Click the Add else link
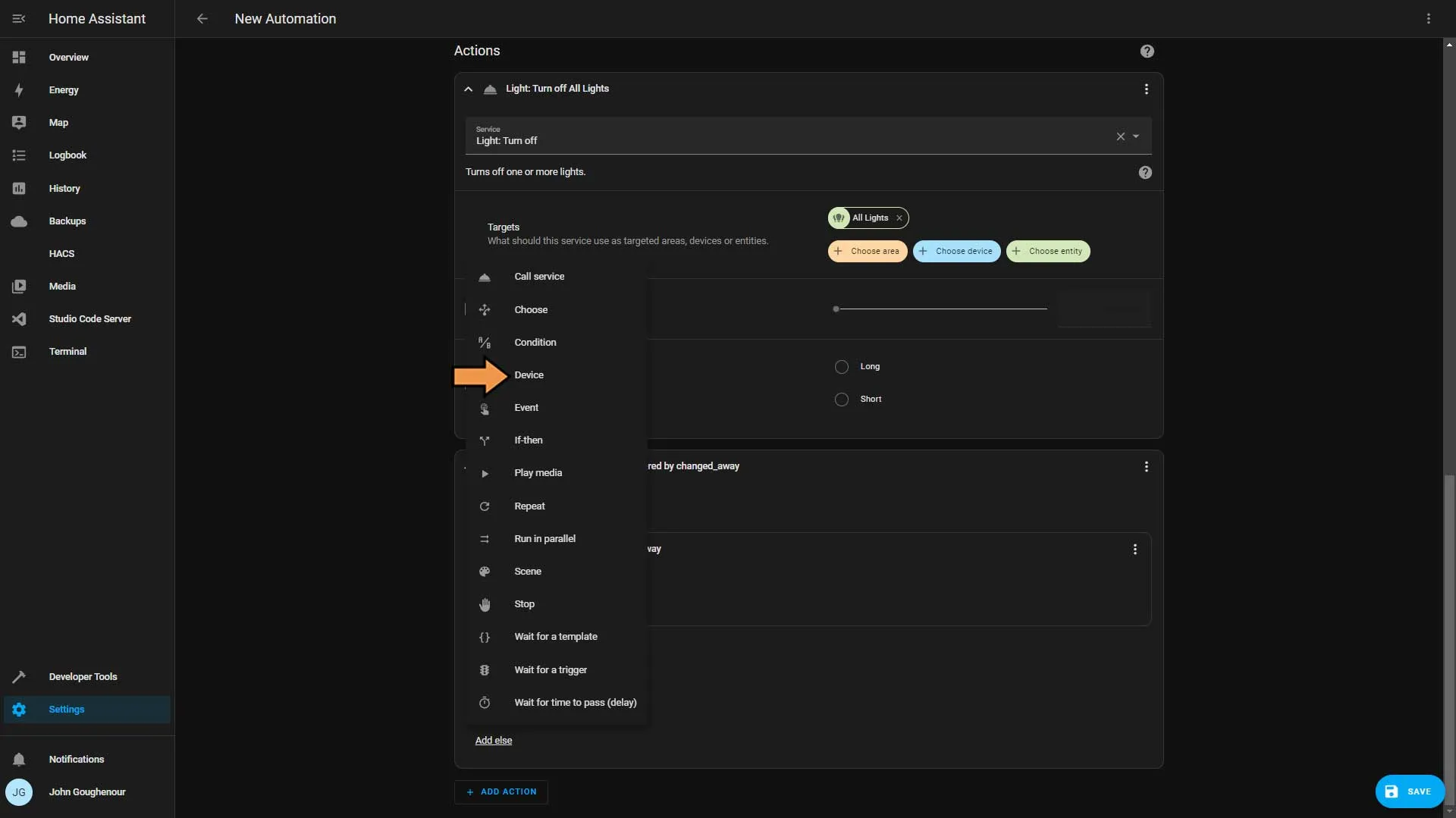This screenshot has height=818, width=1456. coord(493,740)
